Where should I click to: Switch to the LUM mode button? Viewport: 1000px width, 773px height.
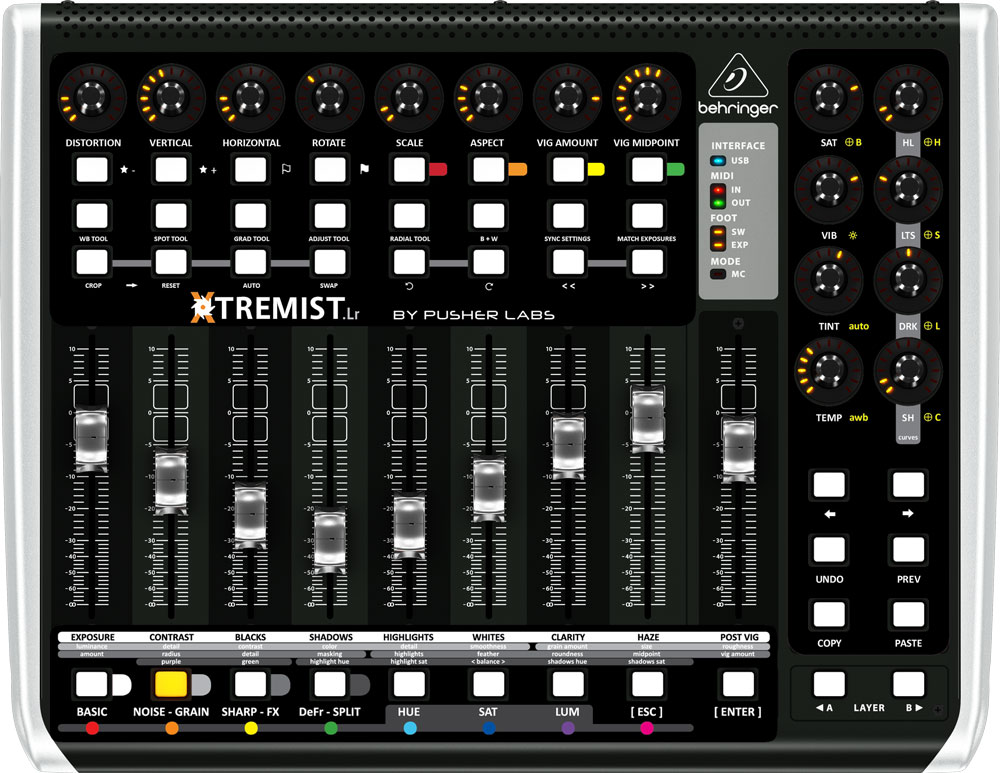point(568,684)
